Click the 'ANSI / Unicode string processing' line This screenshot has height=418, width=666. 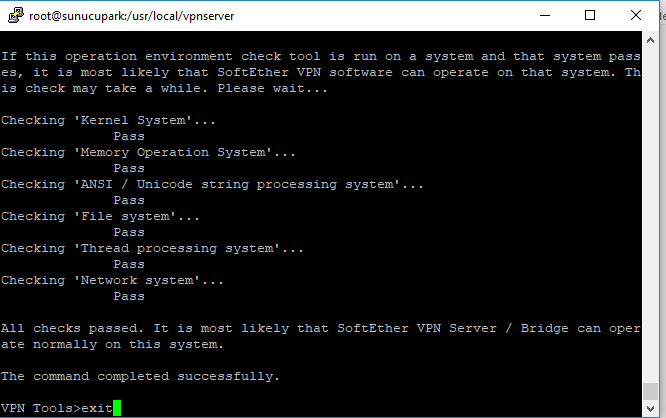pos(212,184)
